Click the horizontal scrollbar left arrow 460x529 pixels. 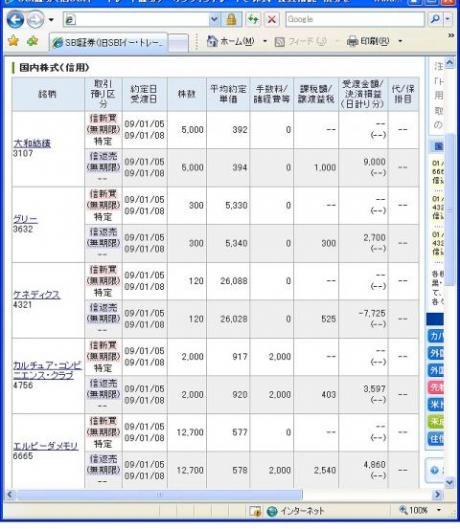point(10,495)
